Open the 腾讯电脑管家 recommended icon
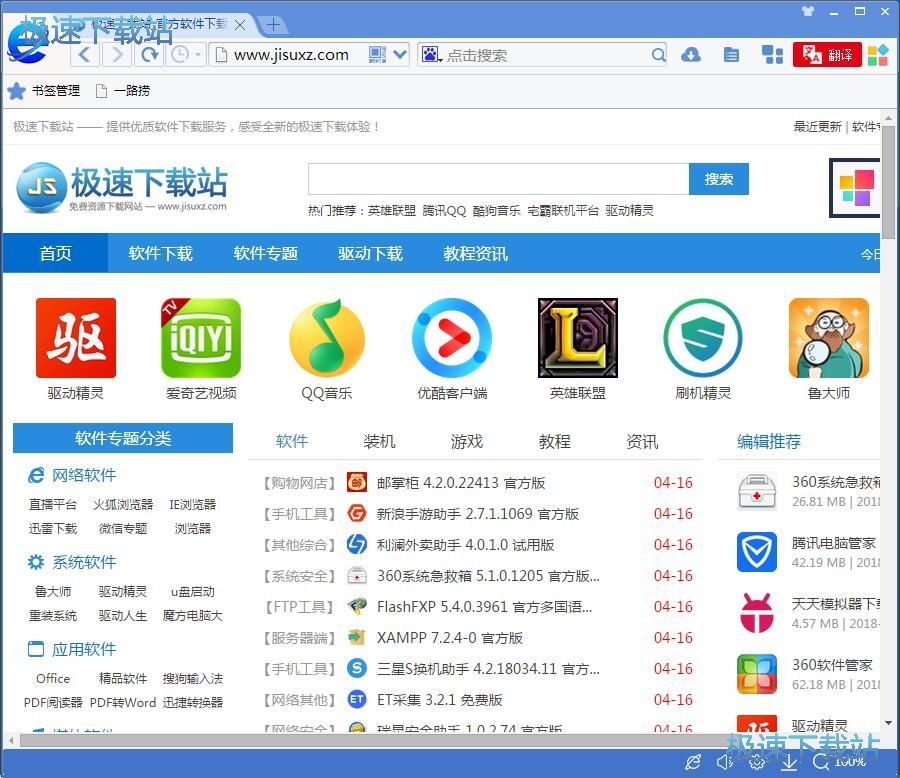Viewport: 900px width, 778px height. pos(757,552)
